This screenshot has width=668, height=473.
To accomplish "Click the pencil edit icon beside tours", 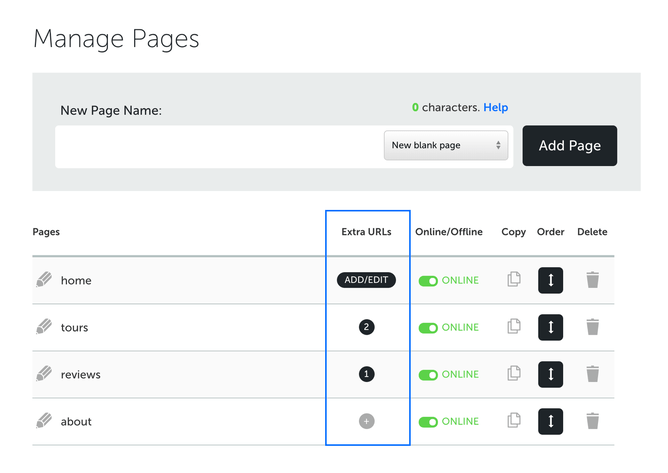I will pyautogui.click(x=43, y=327).
